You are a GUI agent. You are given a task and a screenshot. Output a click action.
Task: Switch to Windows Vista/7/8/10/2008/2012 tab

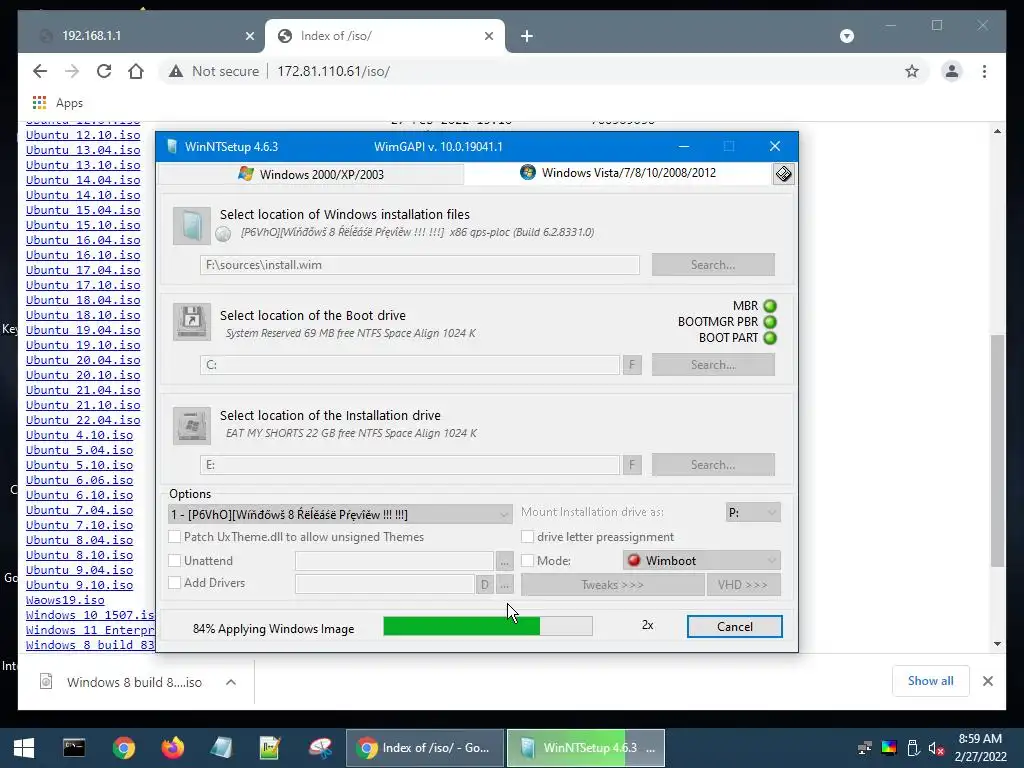618,173
